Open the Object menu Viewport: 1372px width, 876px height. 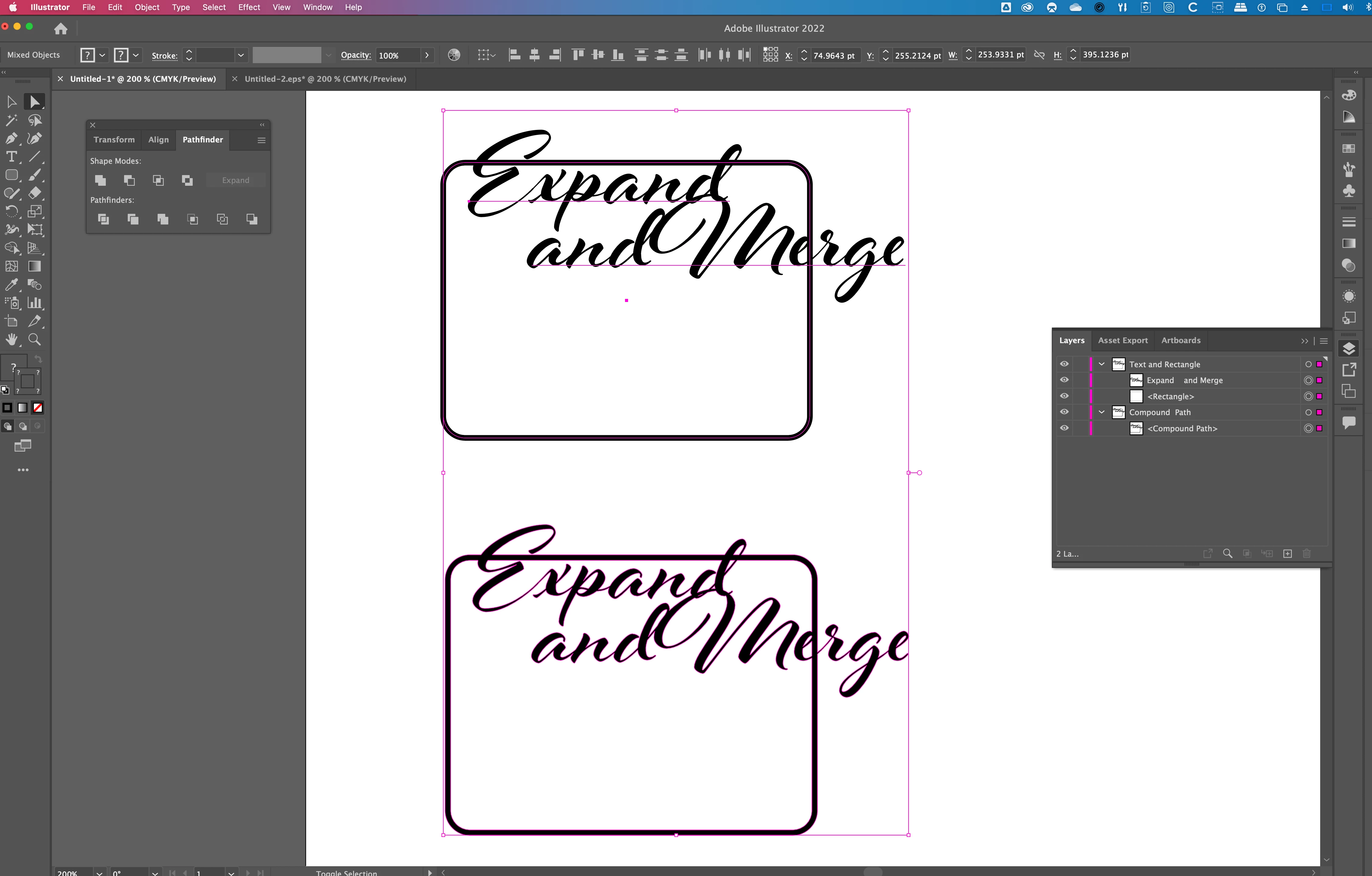click(x=146, y=7)
